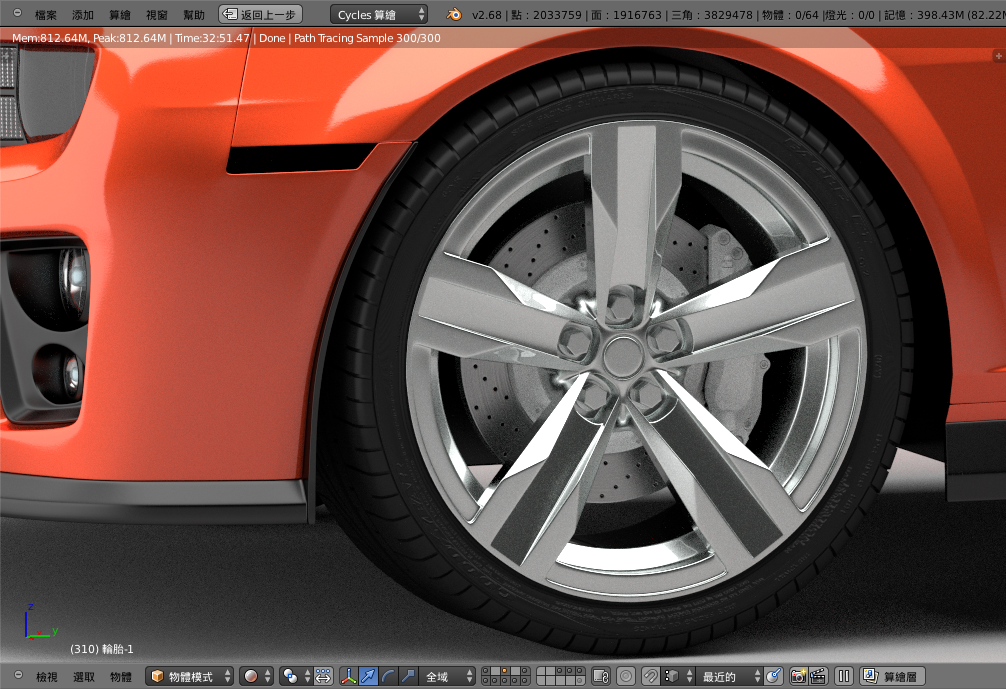Viewport: 1006px width, 689px height.
Task: Open the Cycles 算繪 render engine dropdown
Action: point(379,15)
